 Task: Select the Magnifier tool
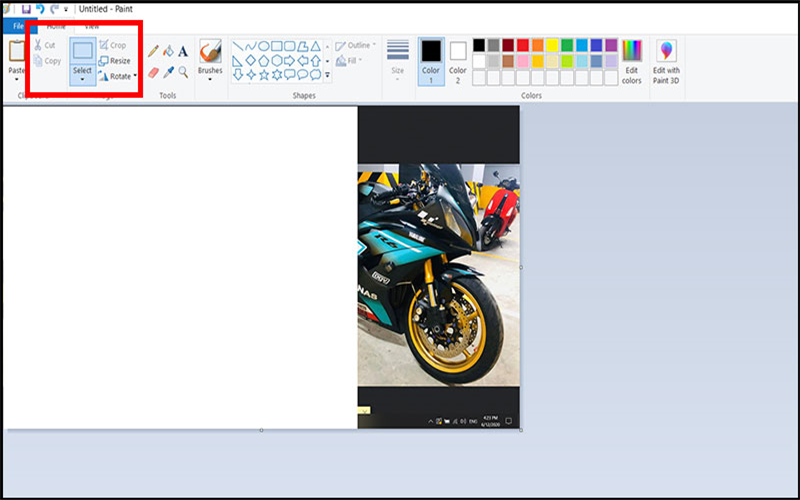point(183,72)
